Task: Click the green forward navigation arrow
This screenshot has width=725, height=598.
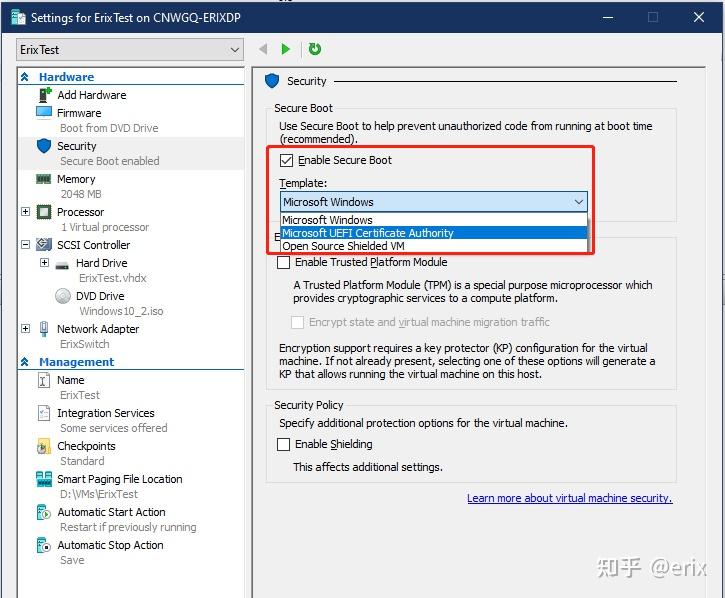Action: (x=285, y=49)
